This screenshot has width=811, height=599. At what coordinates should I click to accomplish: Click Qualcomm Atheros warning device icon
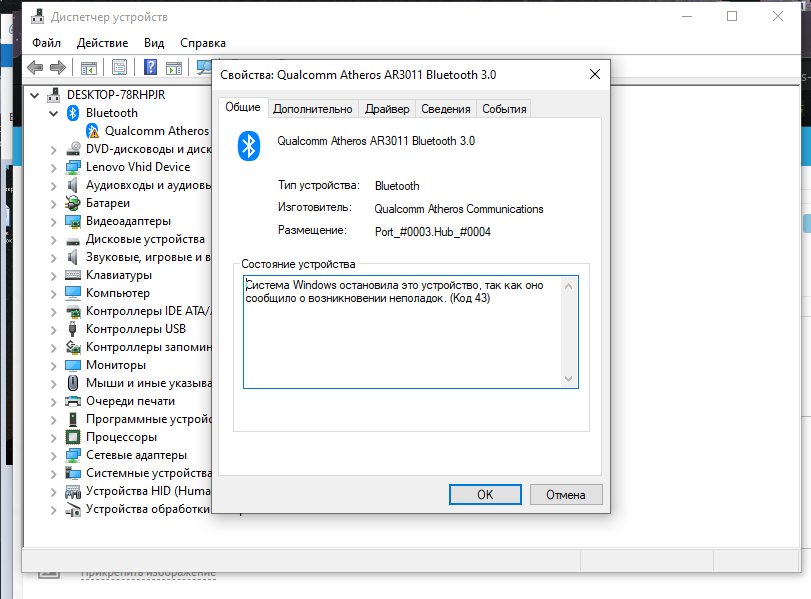pos(93,131)
